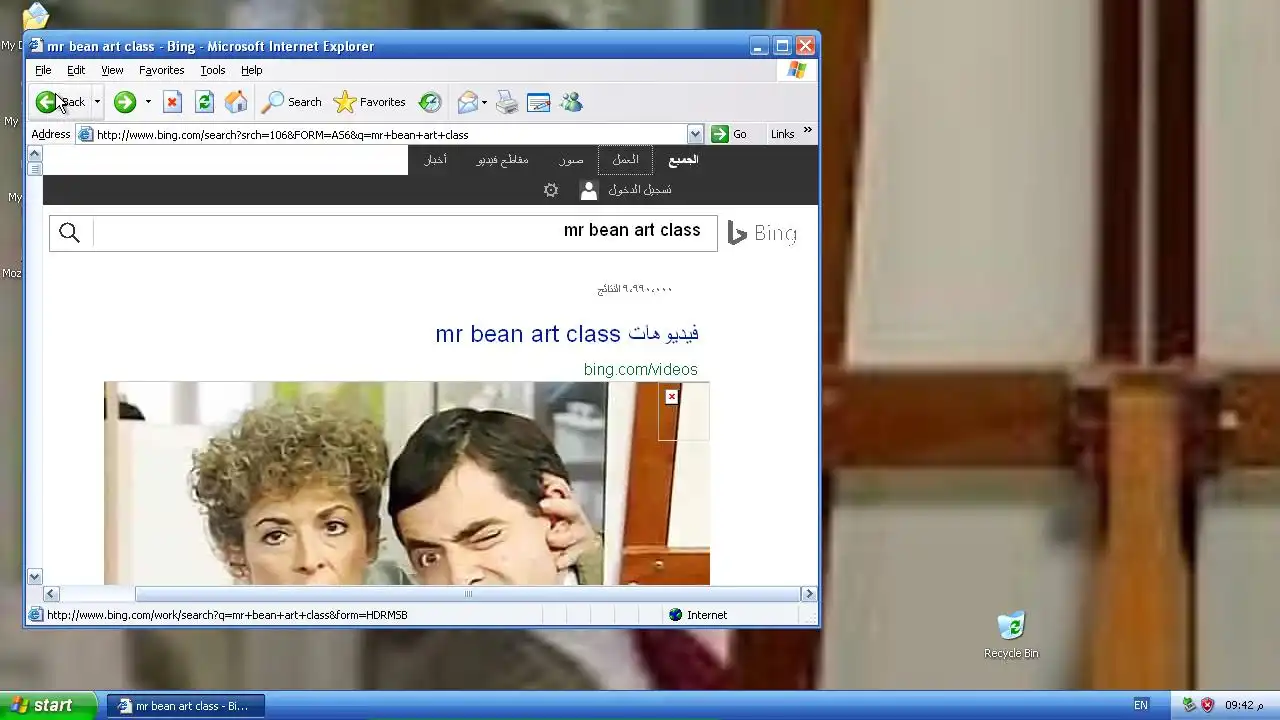
Task: Refresh the page with the Refresh icon
Action: click(x=204, y=102)
